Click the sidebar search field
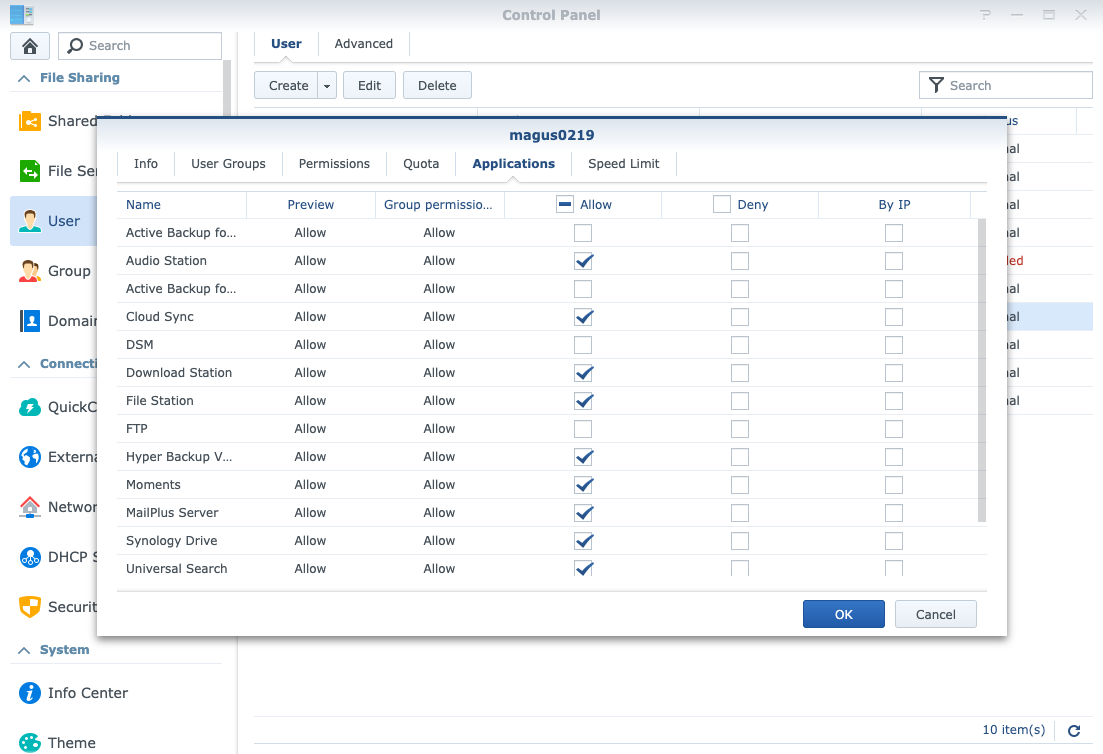Screen dimensions: 1103x754 [140, 46]
